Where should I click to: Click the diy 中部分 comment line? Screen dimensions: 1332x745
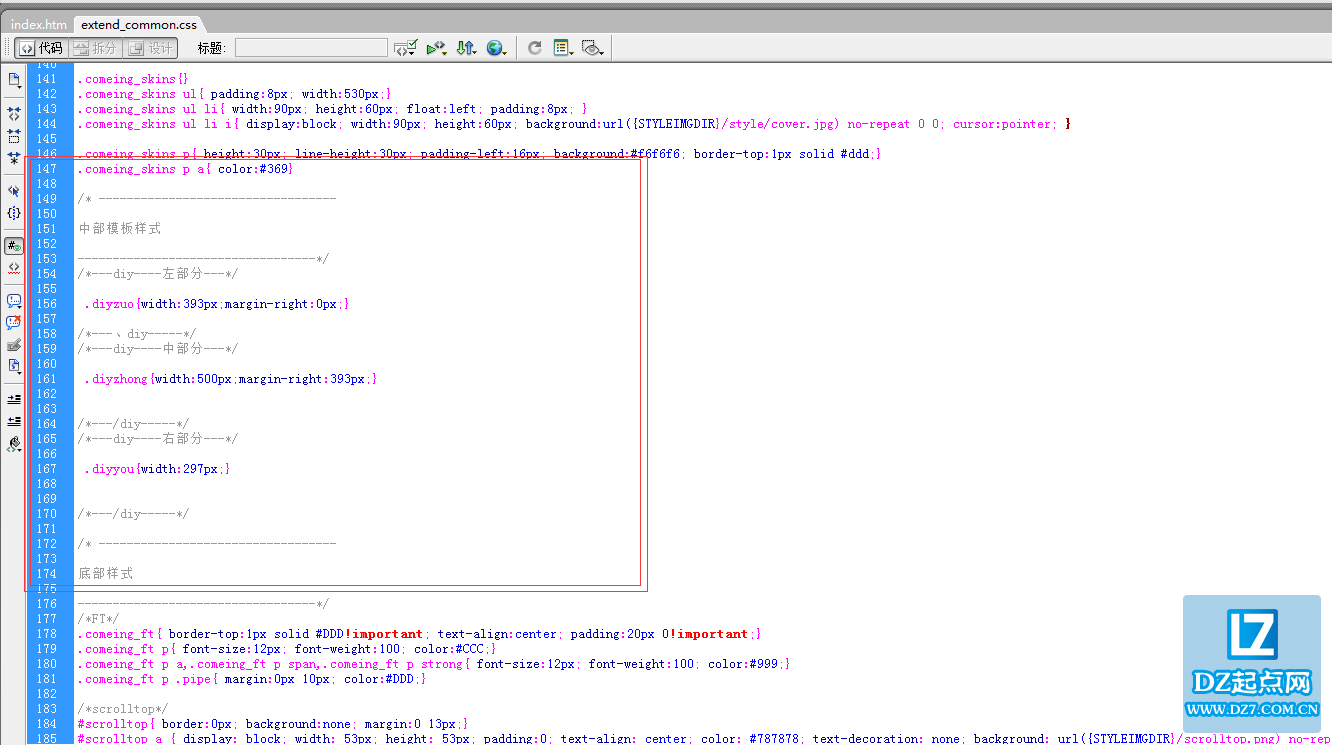(158, 349)
